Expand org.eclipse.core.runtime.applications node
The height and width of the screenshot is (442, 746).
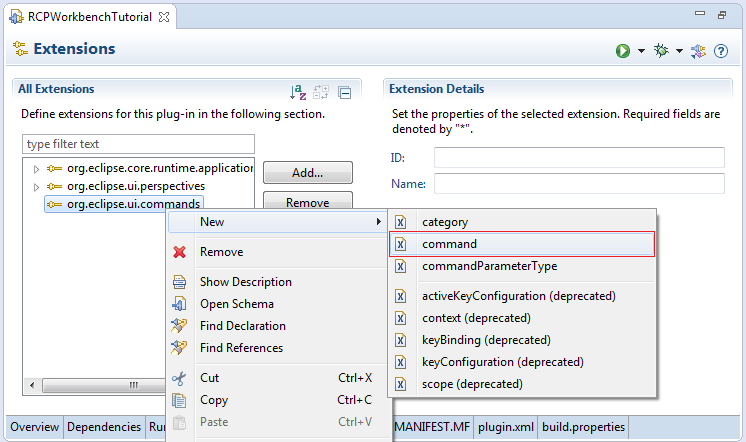(36, 169)
